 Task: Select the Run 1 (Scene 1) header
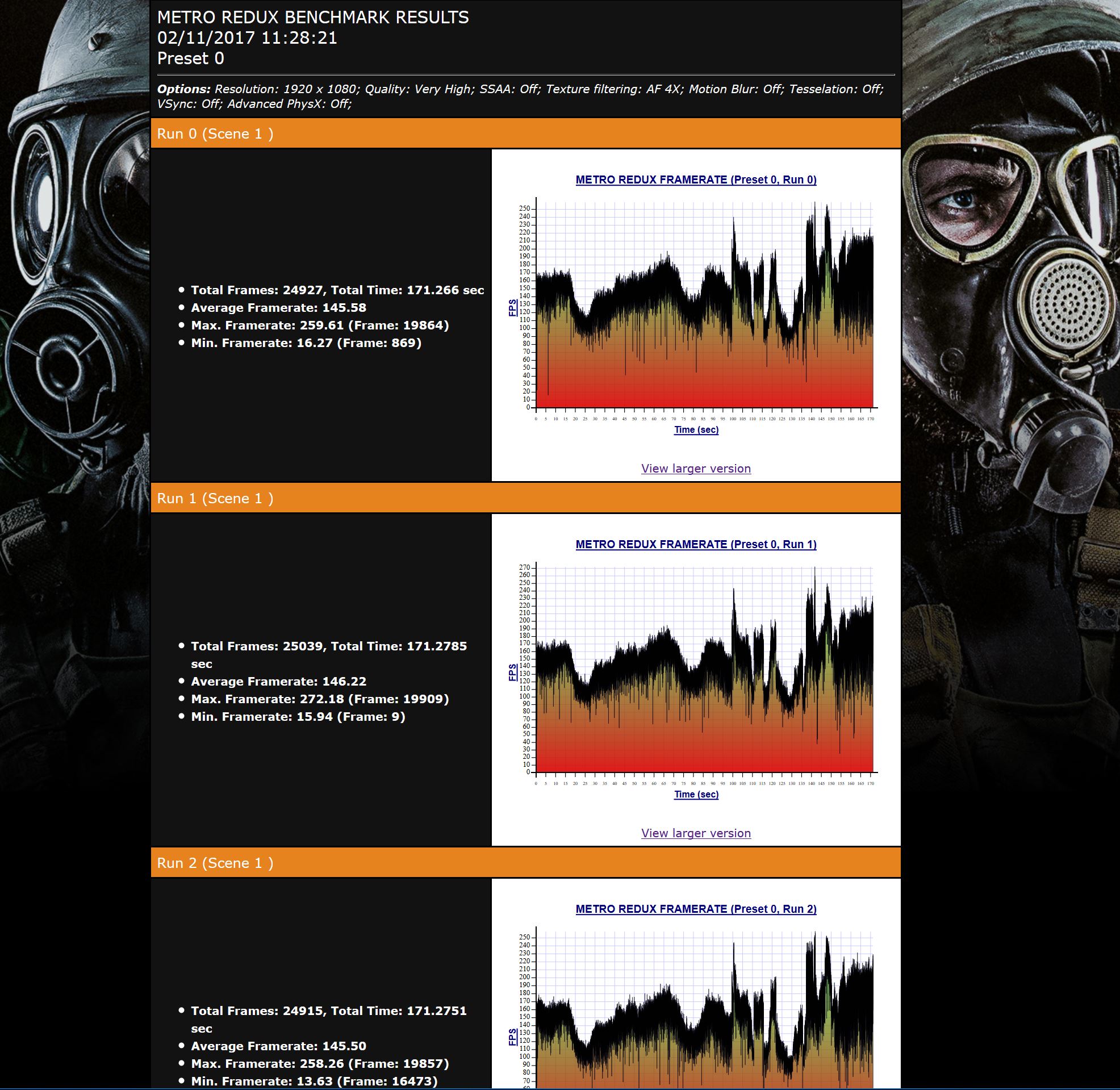click(215, 498)
